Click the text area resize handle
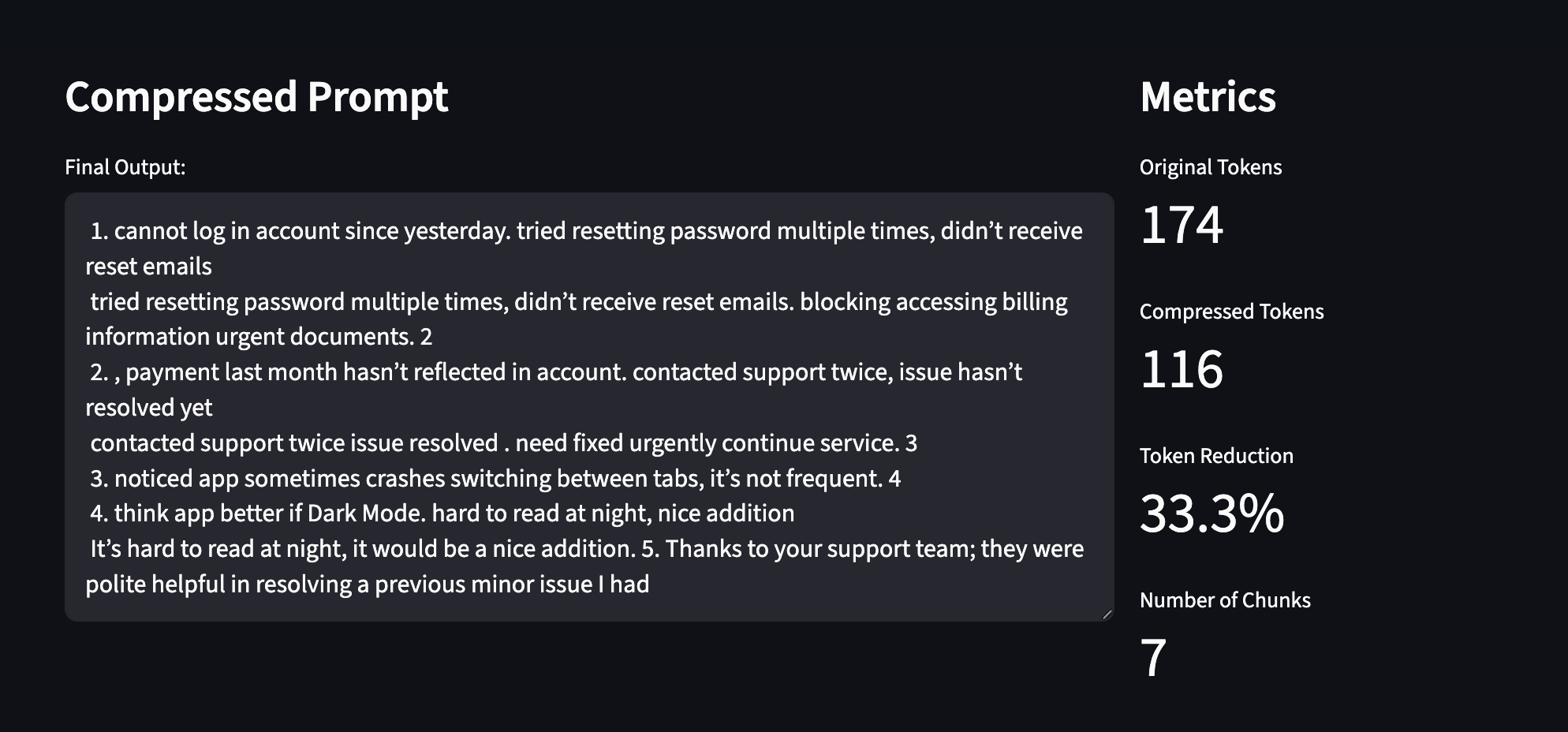The width and height of the screenshot is (1568, 732). [1107, 614]
